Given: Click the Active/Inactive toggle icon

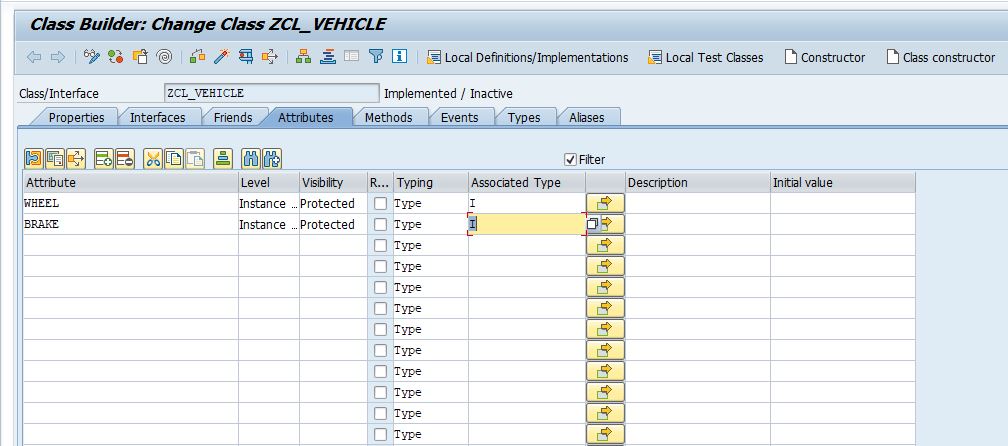Looking at the screenshot, I should coord(116,57).
